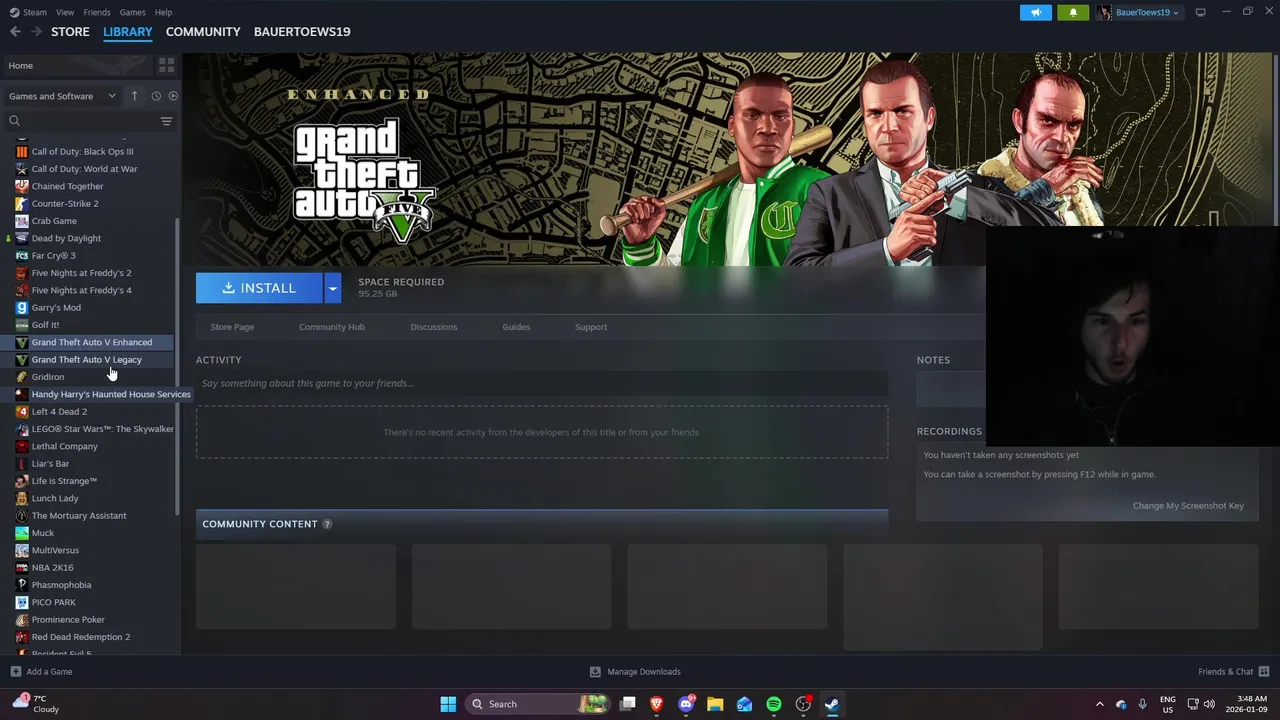Click the library search magnifier icon
Image resolution: width=1280 pixels, height=720 pixels.
15,121
